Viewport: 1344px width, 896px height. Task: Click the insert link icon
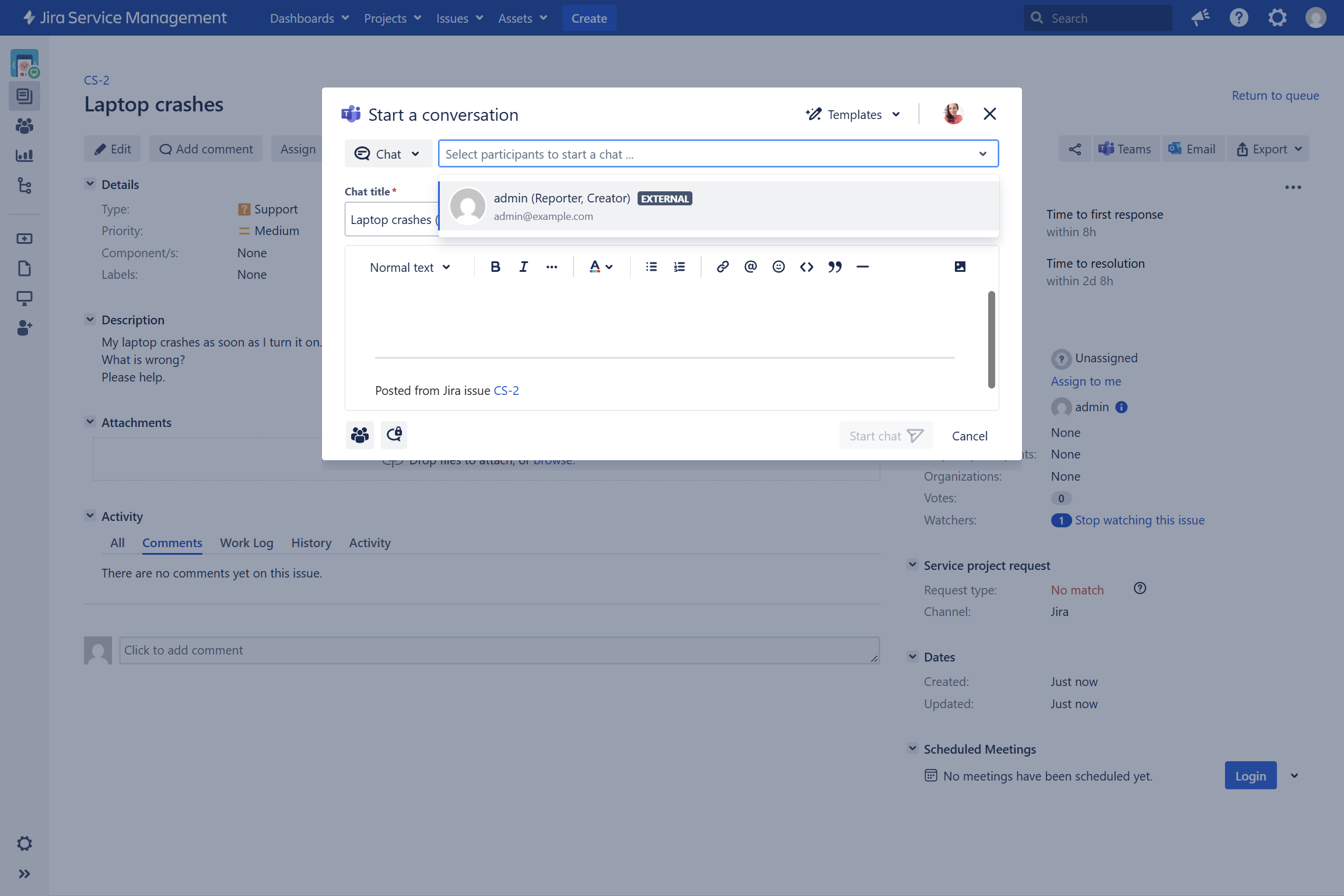(723, 267)
